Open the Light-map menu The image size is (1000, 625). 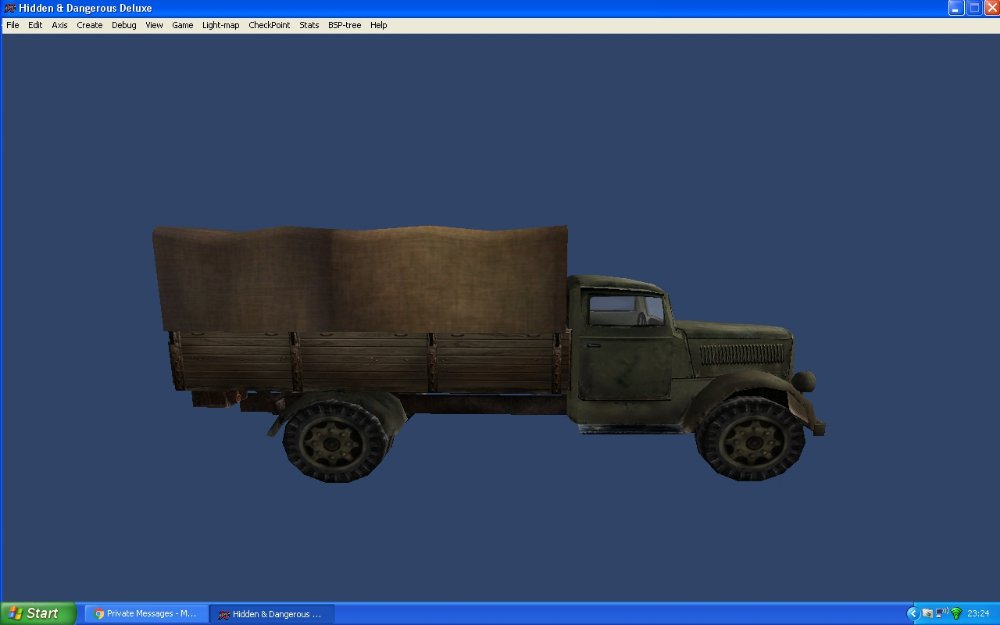click(x=221, y=25)
